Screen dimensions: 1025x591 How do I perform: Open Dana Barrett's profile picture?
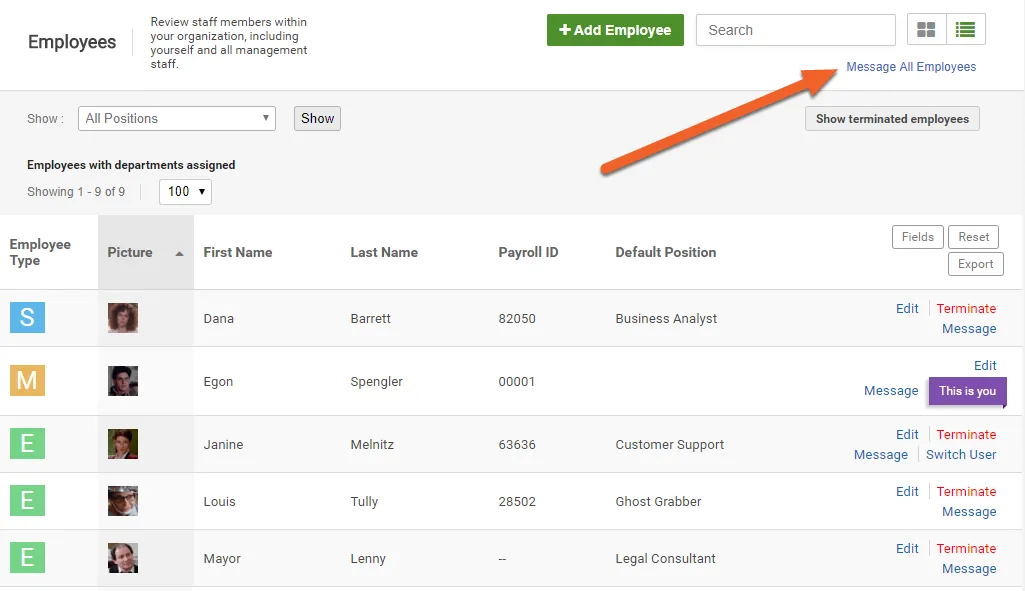[123, 318]
